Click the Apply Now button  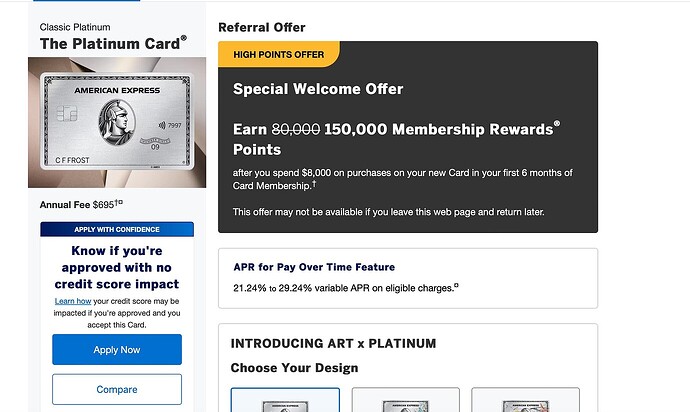117,349
